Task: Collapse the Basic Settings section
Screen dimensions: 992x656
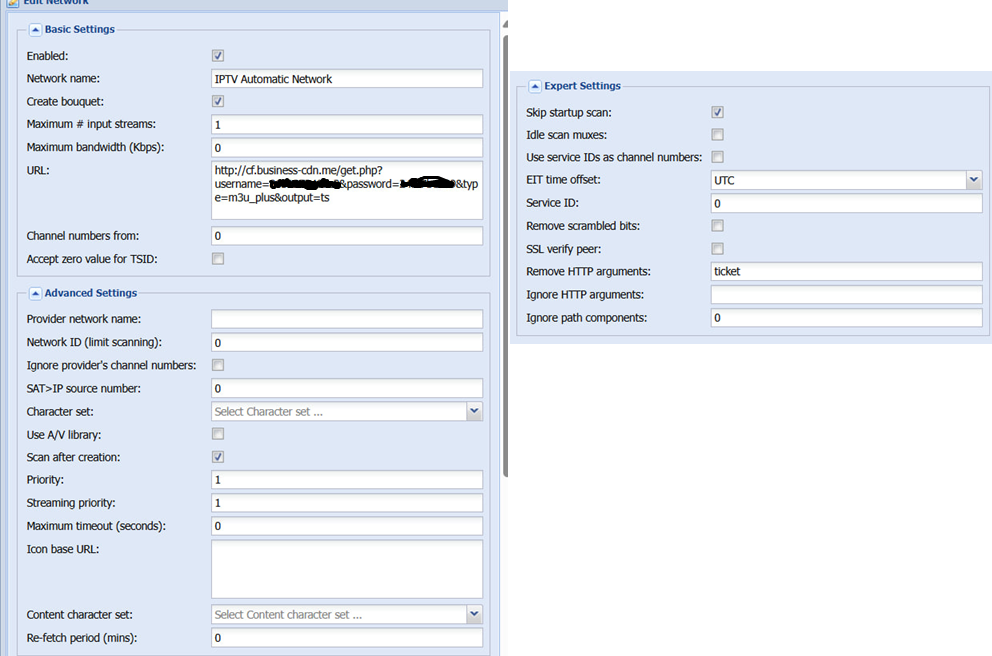Action: [35, 30]
